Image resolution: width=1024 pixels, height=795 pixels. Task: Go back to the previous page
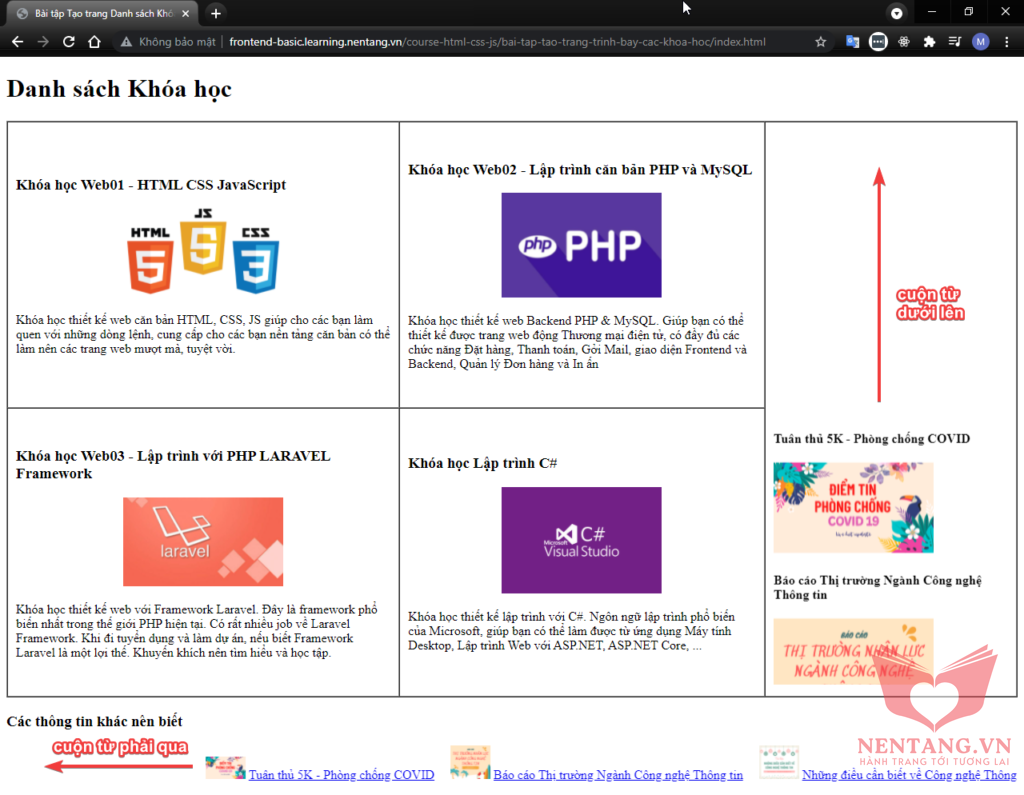[17, 42]
